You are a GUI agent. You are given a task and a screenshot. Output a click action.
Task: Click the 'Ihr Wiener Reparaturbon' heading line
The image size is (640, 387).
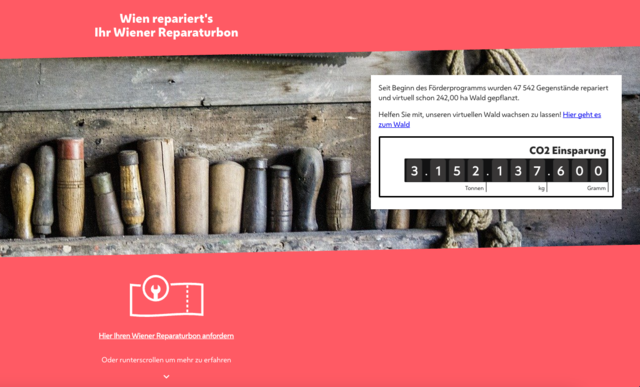coord(166,32)
